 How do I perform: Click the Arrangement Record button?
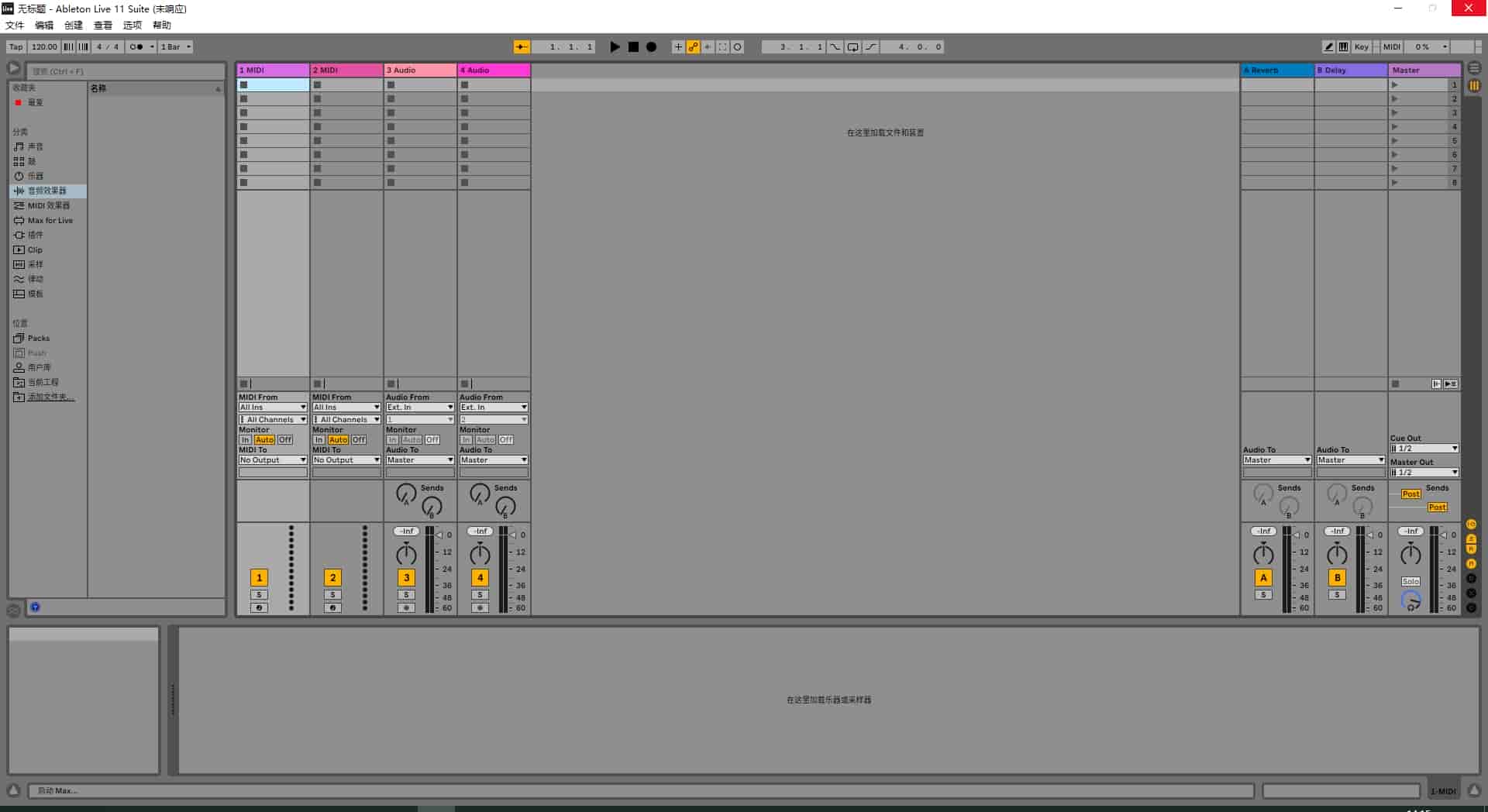pos(652,47)
